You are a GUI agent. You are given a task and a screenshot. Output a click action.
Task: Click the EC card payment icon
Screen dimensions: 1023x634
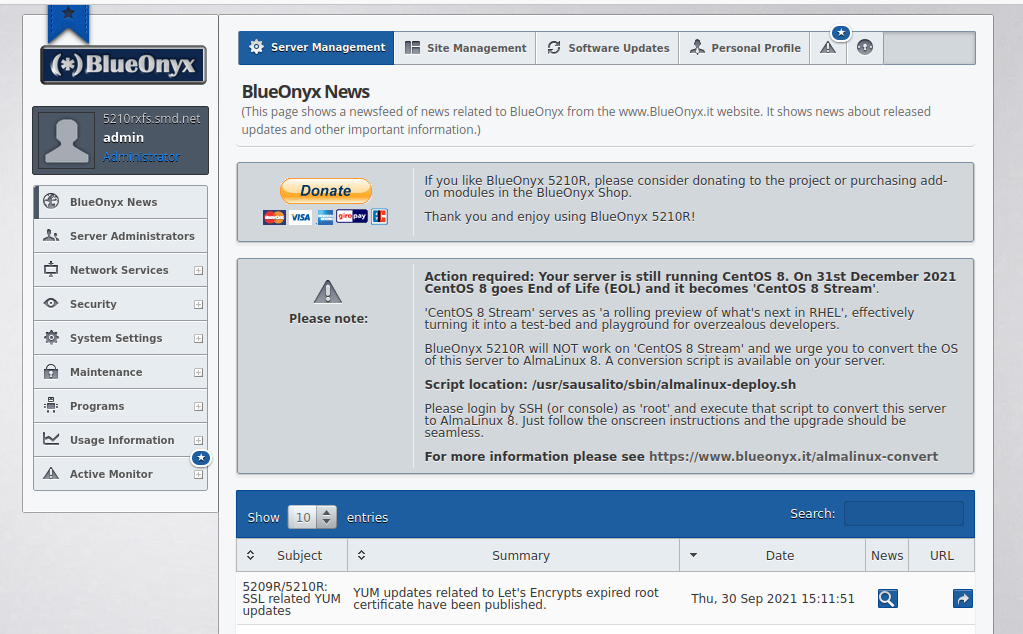[380, 217]
